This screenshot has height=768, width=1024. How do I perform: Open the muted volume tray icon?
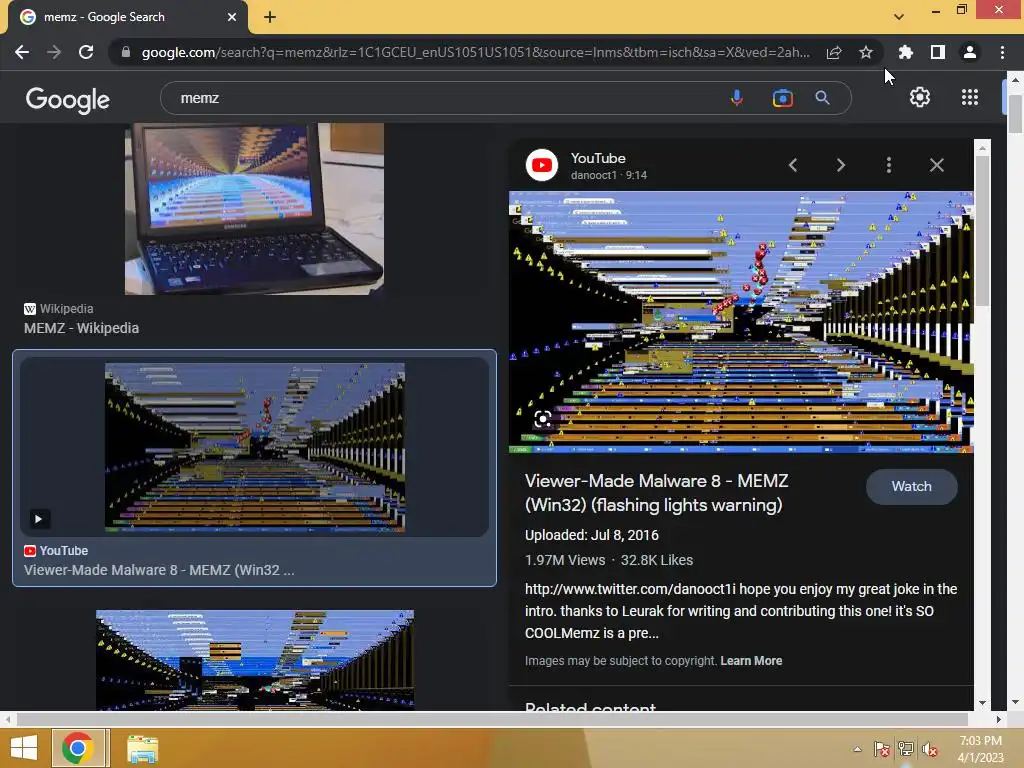pyautogui.click(x=930, y=749)
